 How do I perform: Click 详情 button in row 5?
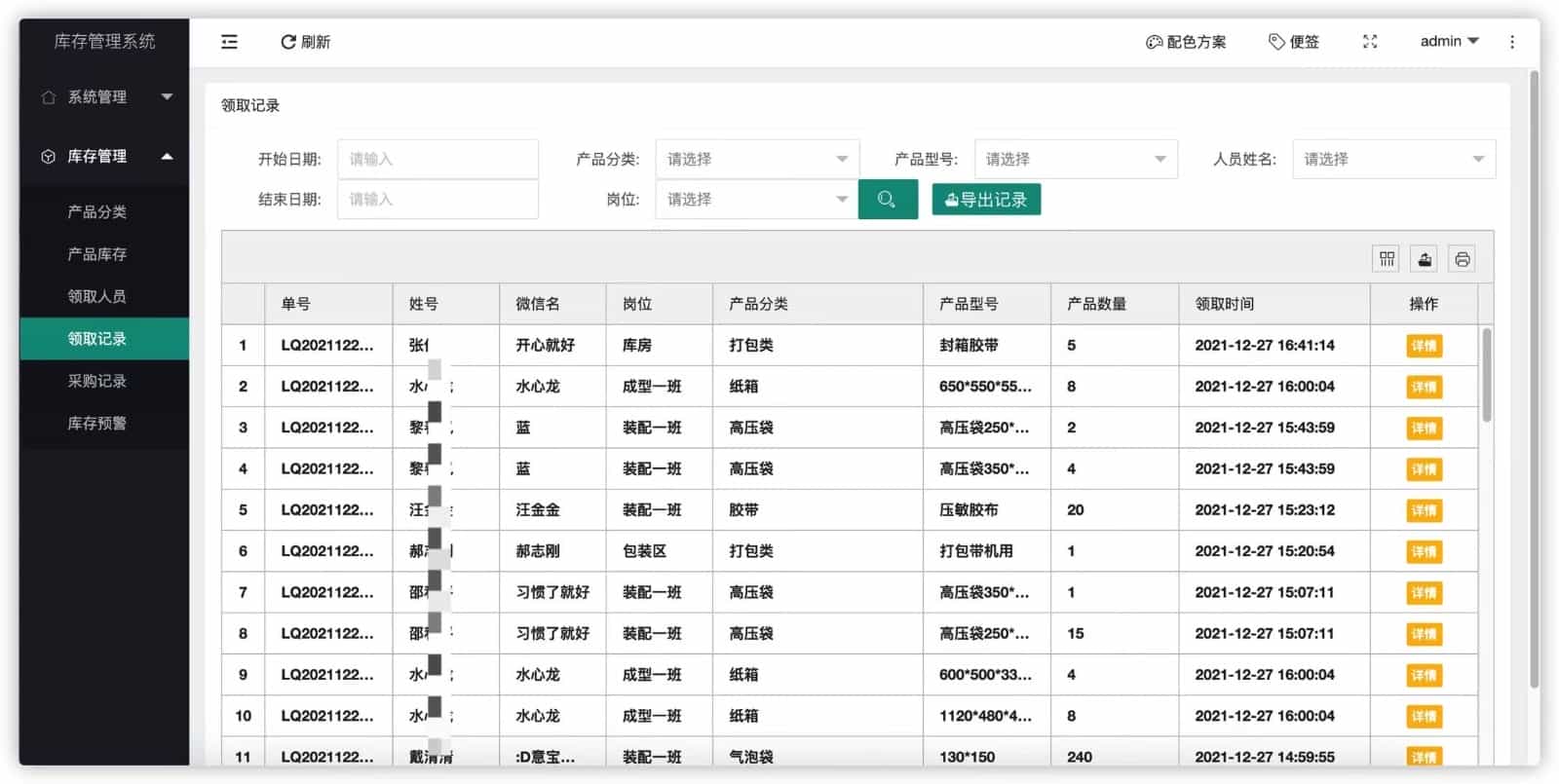[x=1424, y=510]
